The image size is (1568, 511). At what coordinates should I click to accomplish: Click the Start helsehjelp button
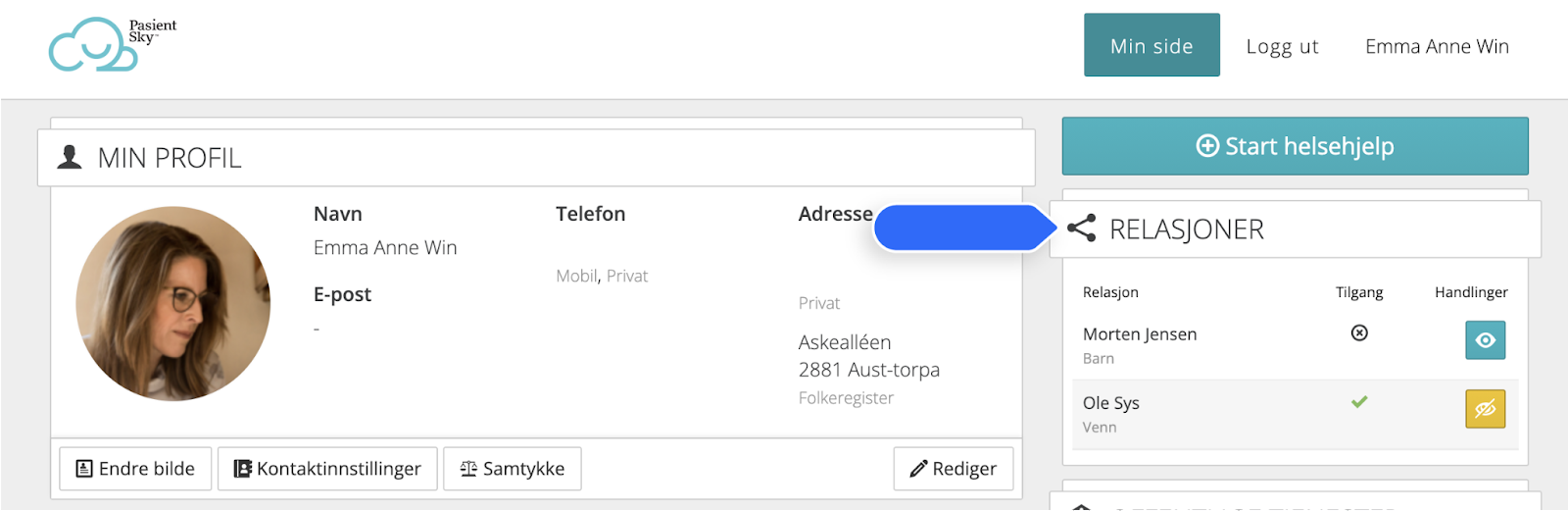(1295, 146)
